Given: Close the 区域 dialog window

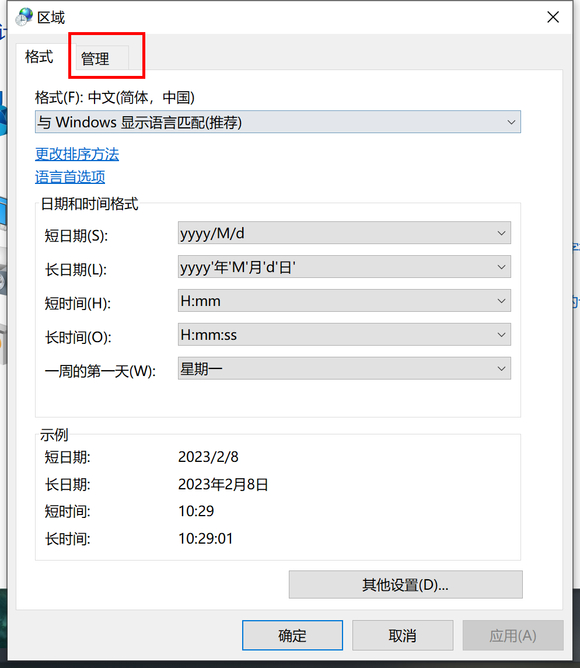Looking at the screenshot, I should (x=553, y=17).
